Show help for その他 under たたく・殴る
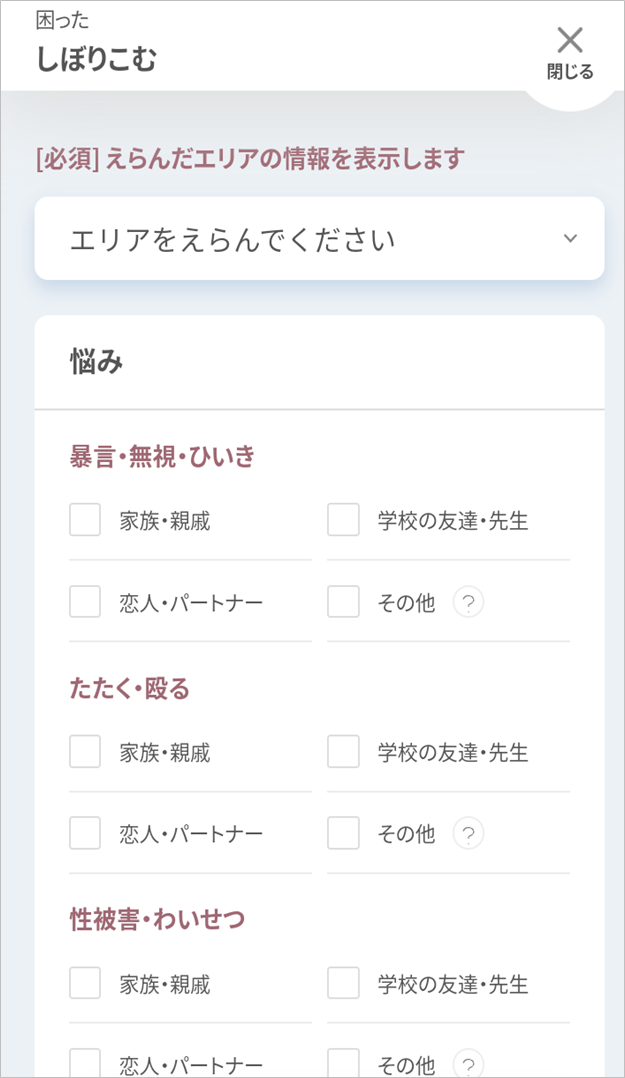Viewport: 625px width, 1078px height. click(468, 833)
